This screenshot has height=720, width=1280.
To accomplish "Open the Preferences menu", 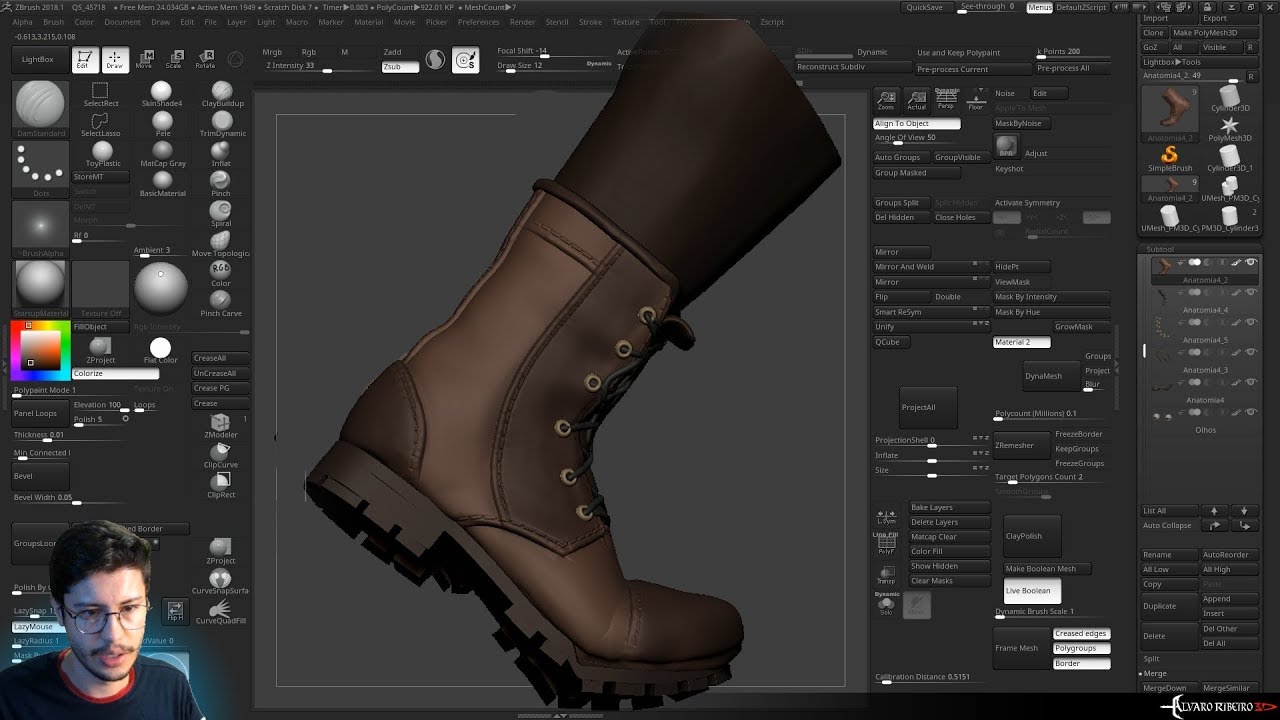I will 479,22.
